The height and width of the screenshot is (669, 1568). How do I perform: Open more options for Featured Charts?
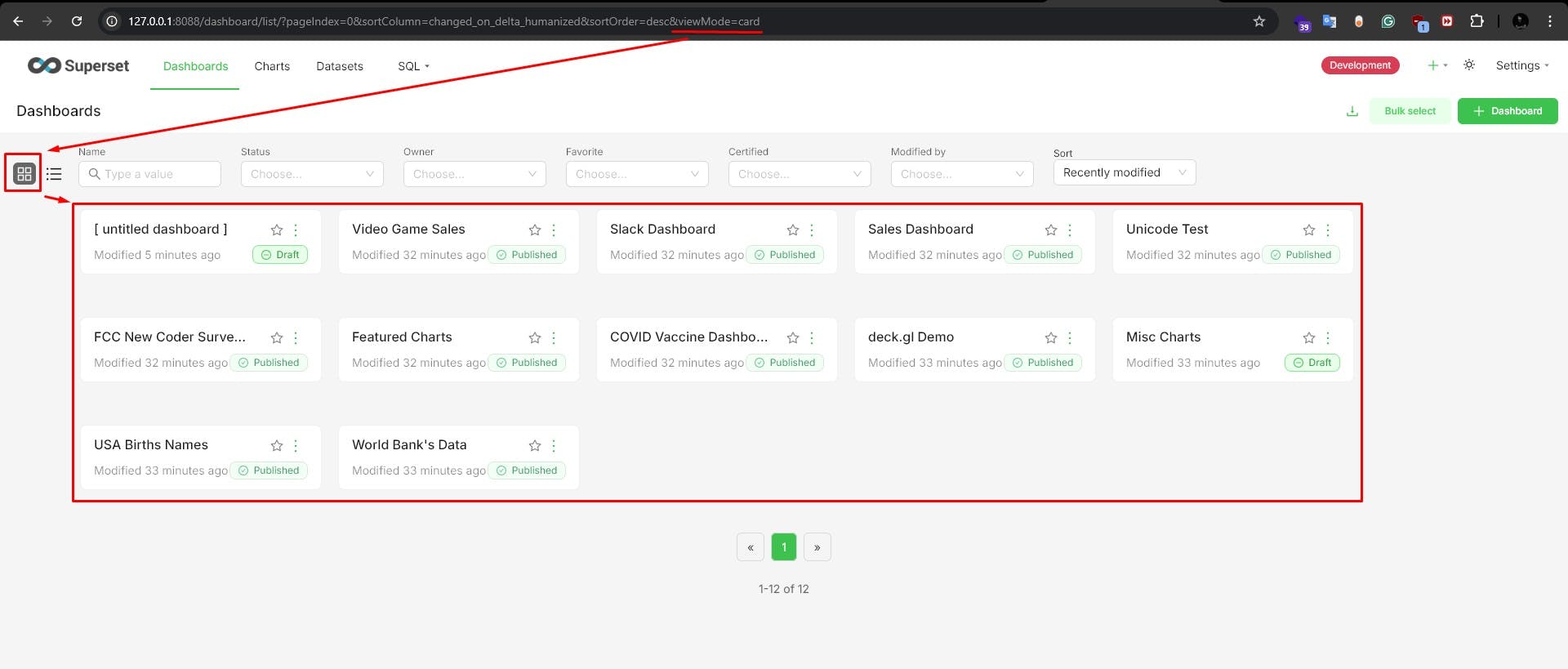click(554, 338)
